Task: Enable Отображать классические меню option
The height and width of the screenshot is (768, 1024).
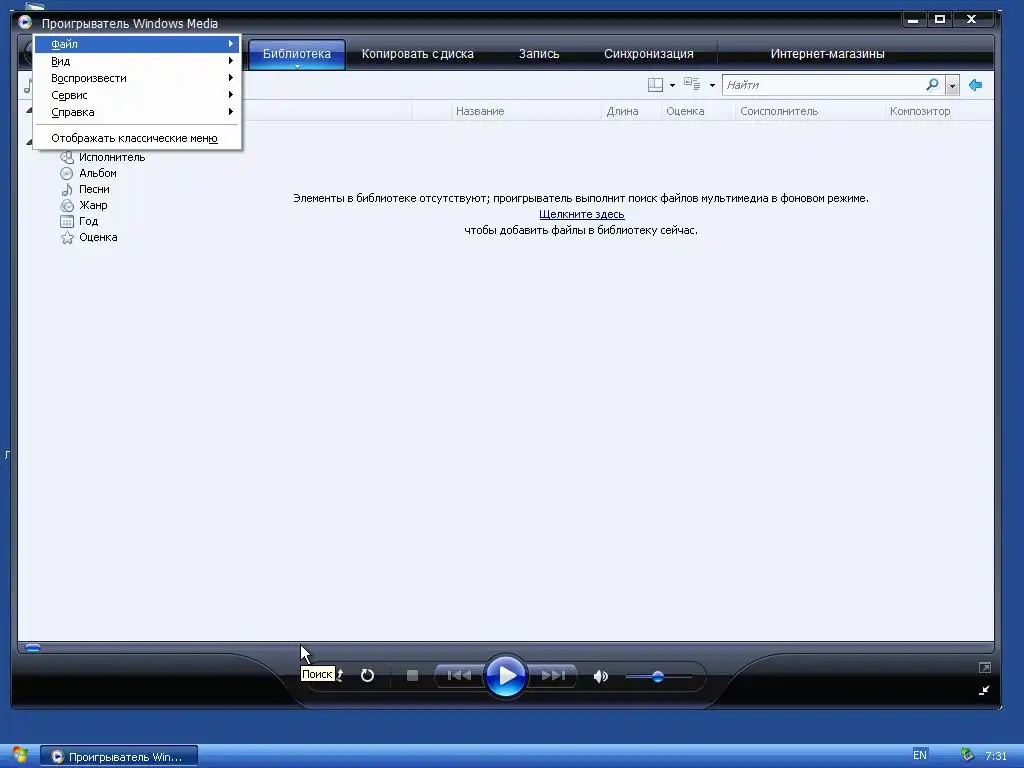Action: tap(138, 138)
